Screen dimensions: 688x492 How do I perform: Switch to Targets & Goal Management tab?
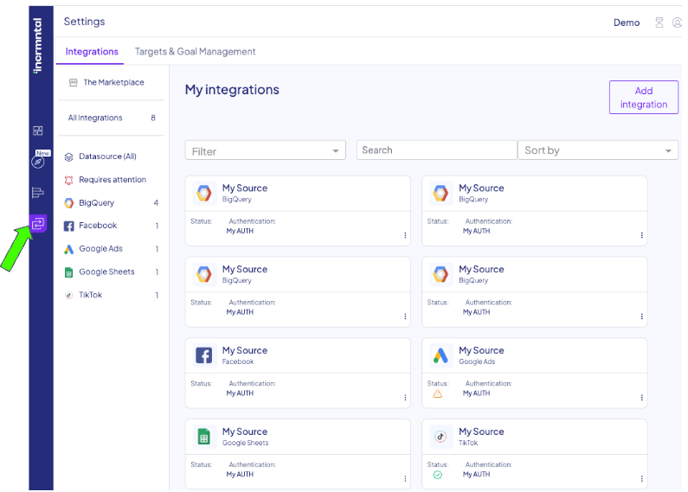(195, 52)
